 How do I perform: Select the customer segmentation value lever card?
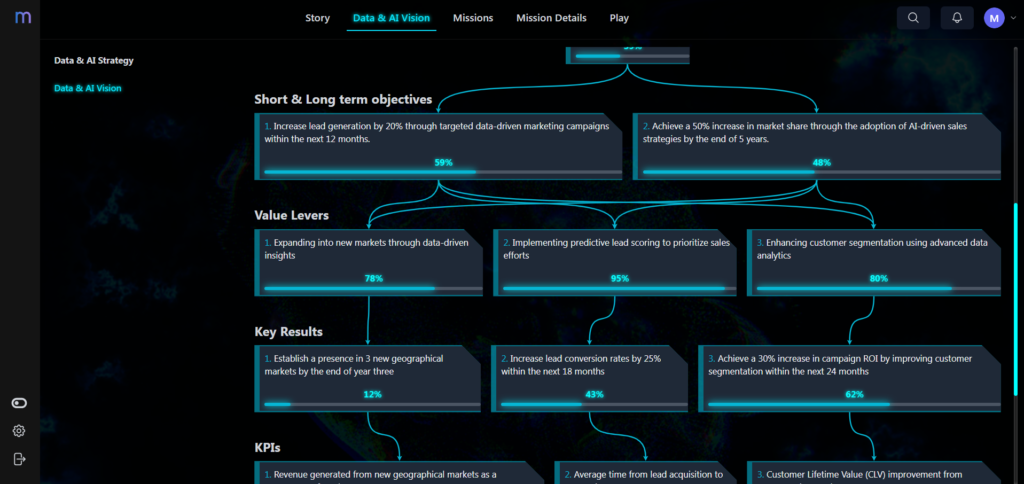tap(872, 256)
